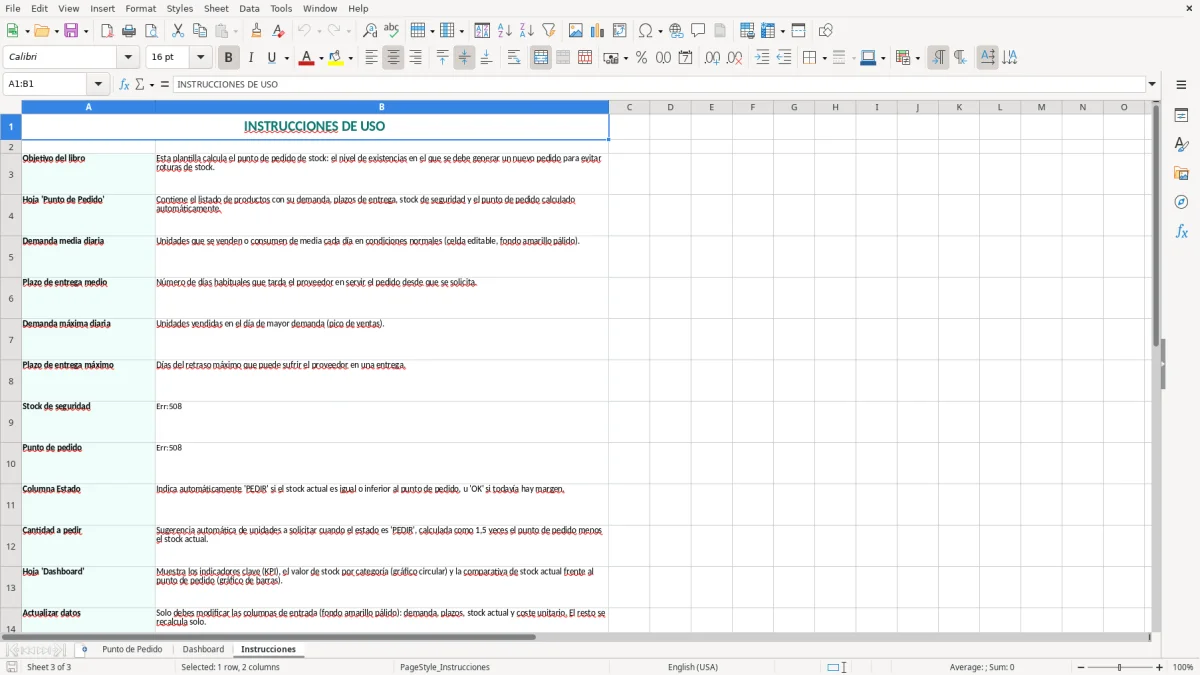Format as percent
The image size is (1200, 675).
click(641, 58)
